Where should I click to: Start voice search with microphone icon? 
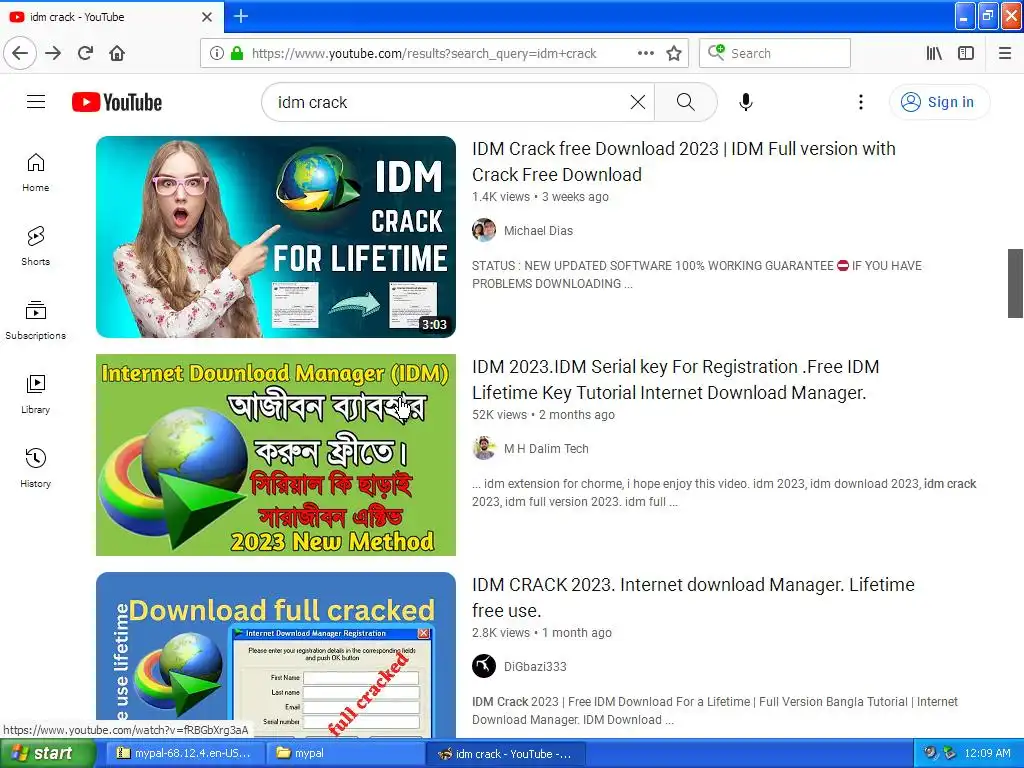tap(746, 102)
